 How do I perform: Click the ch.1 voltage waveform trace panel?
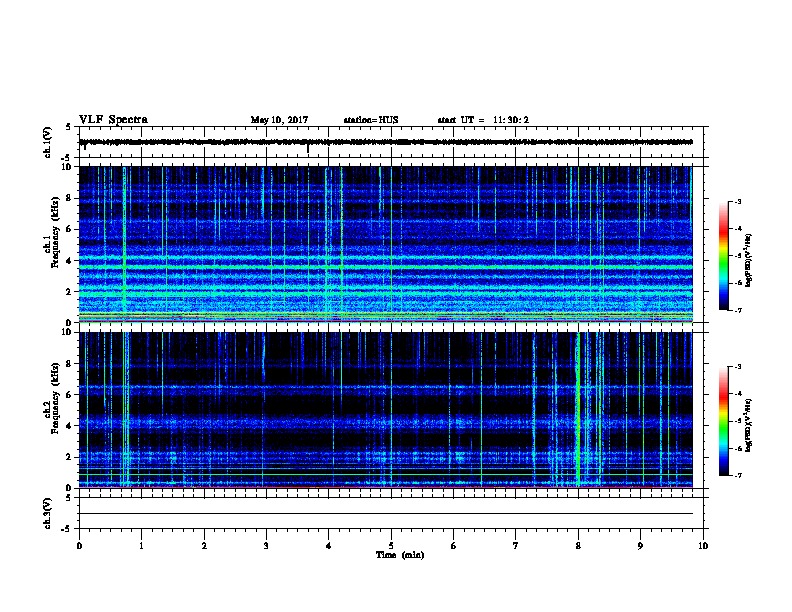391,142
